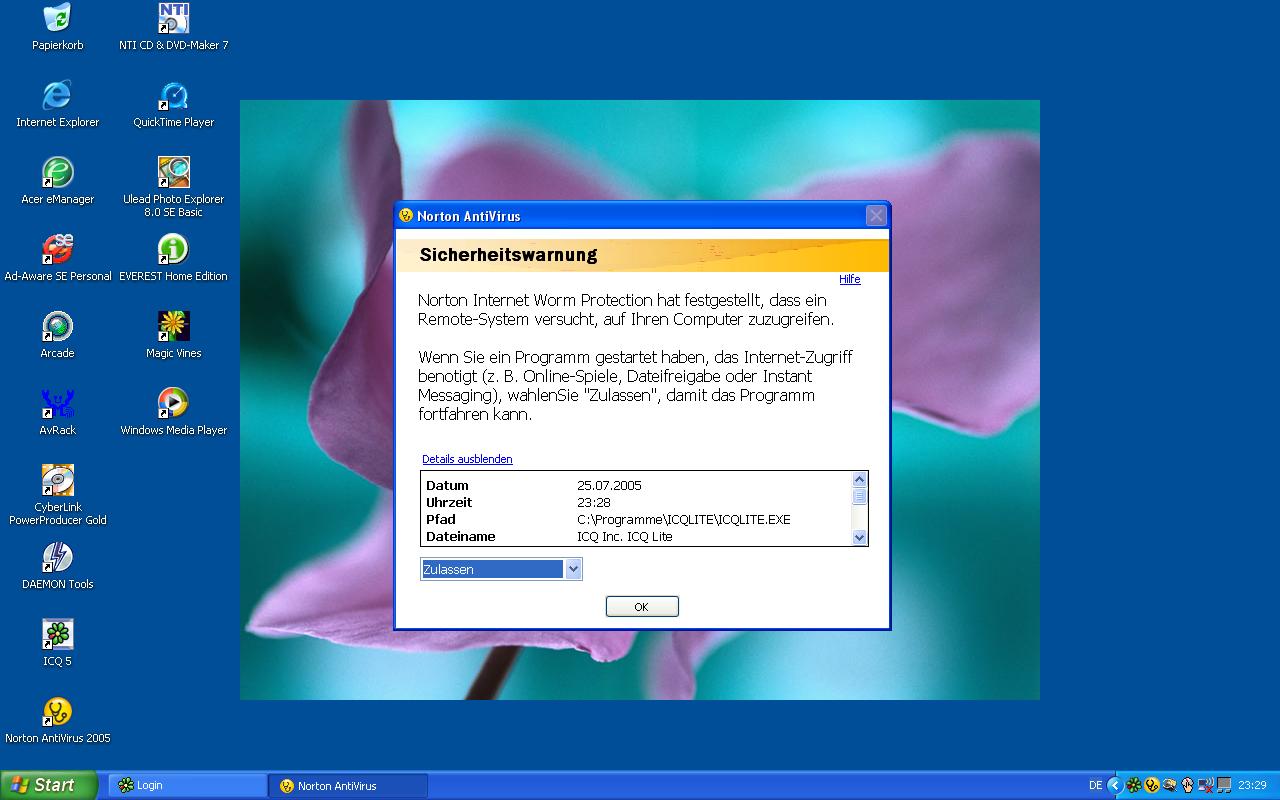
Task: Open the Windows Start menu
Action: (48, 786)
